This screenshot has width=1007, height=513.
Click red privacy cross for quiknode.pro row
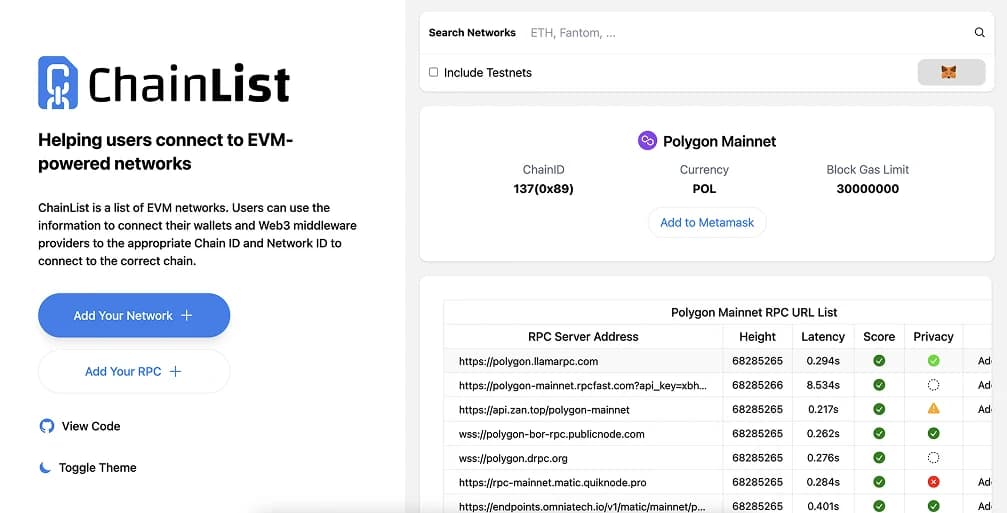[933, 482]
